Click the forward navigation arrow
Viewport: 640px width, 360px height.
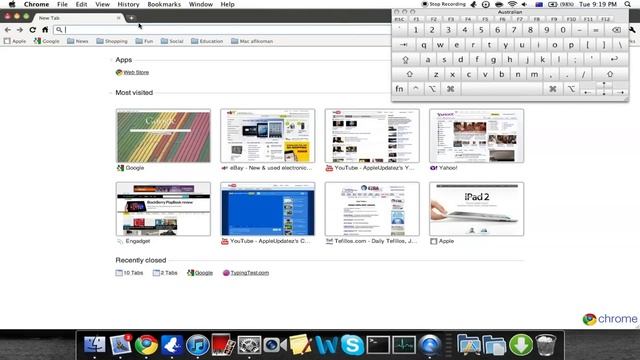click(20, 30)
